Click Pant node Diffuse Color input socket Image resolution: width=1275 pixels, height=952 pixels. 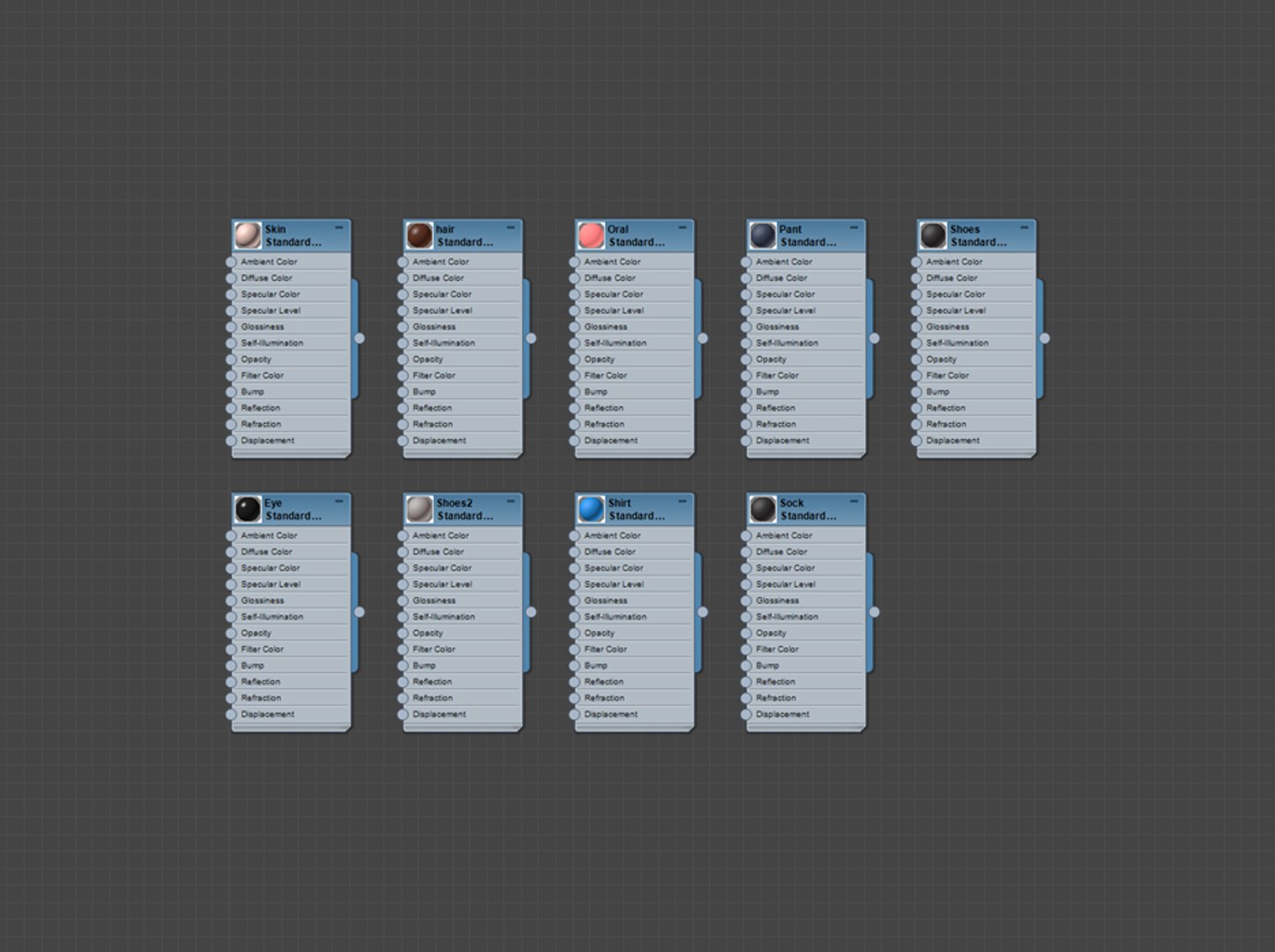746,279
